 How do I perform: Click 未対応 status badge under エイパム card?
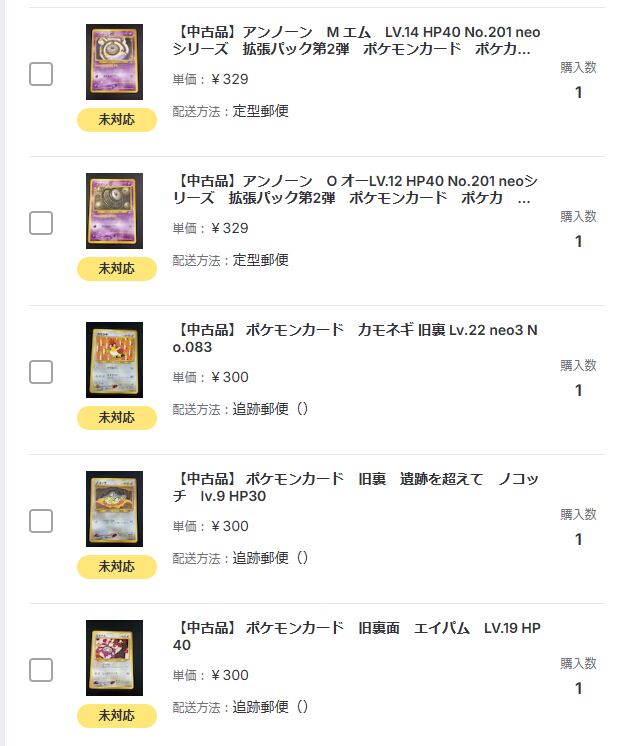pyautogui.click(x=117, y=716)
